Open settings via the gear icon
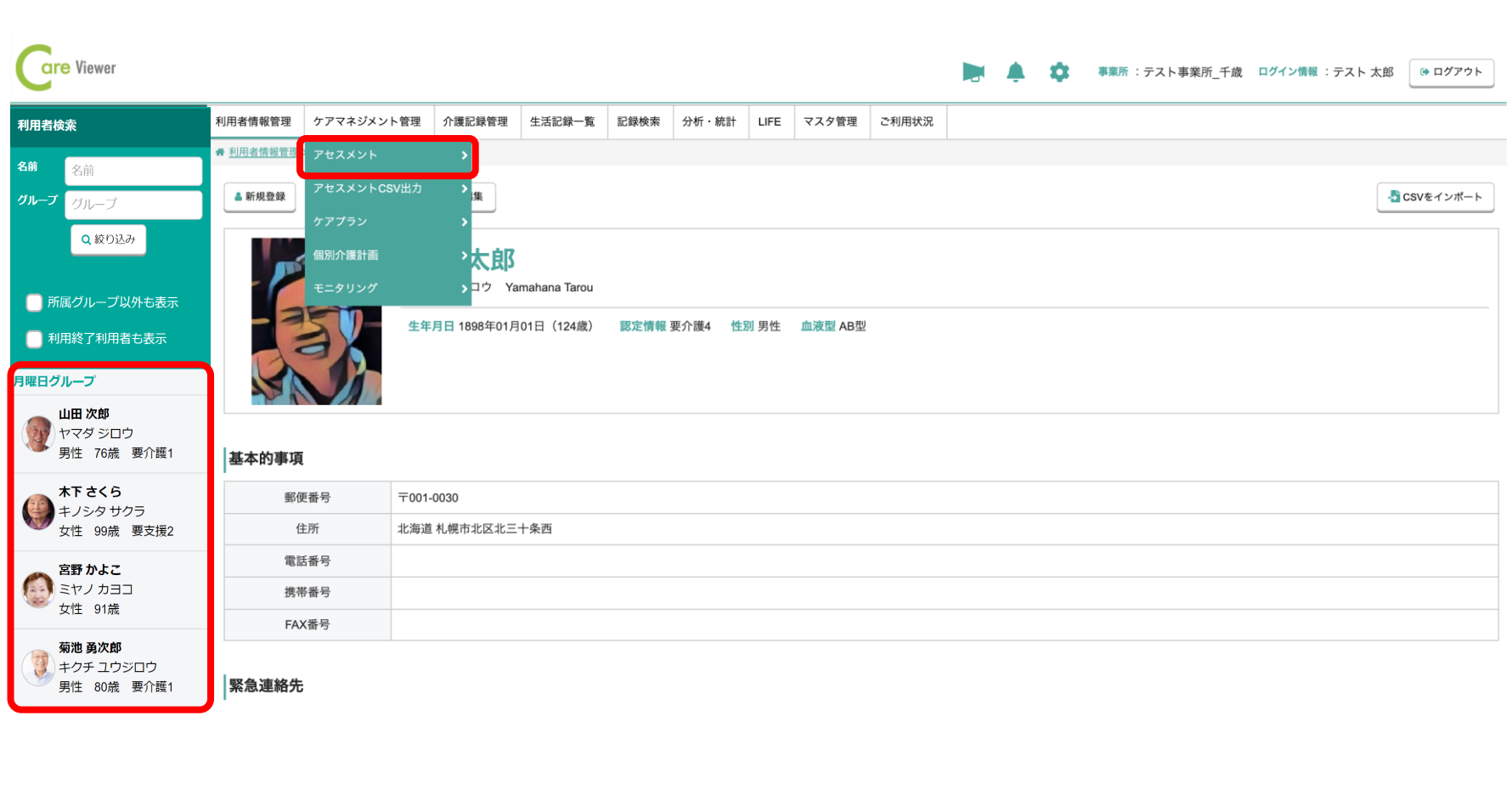 [x=1058, y=72]
